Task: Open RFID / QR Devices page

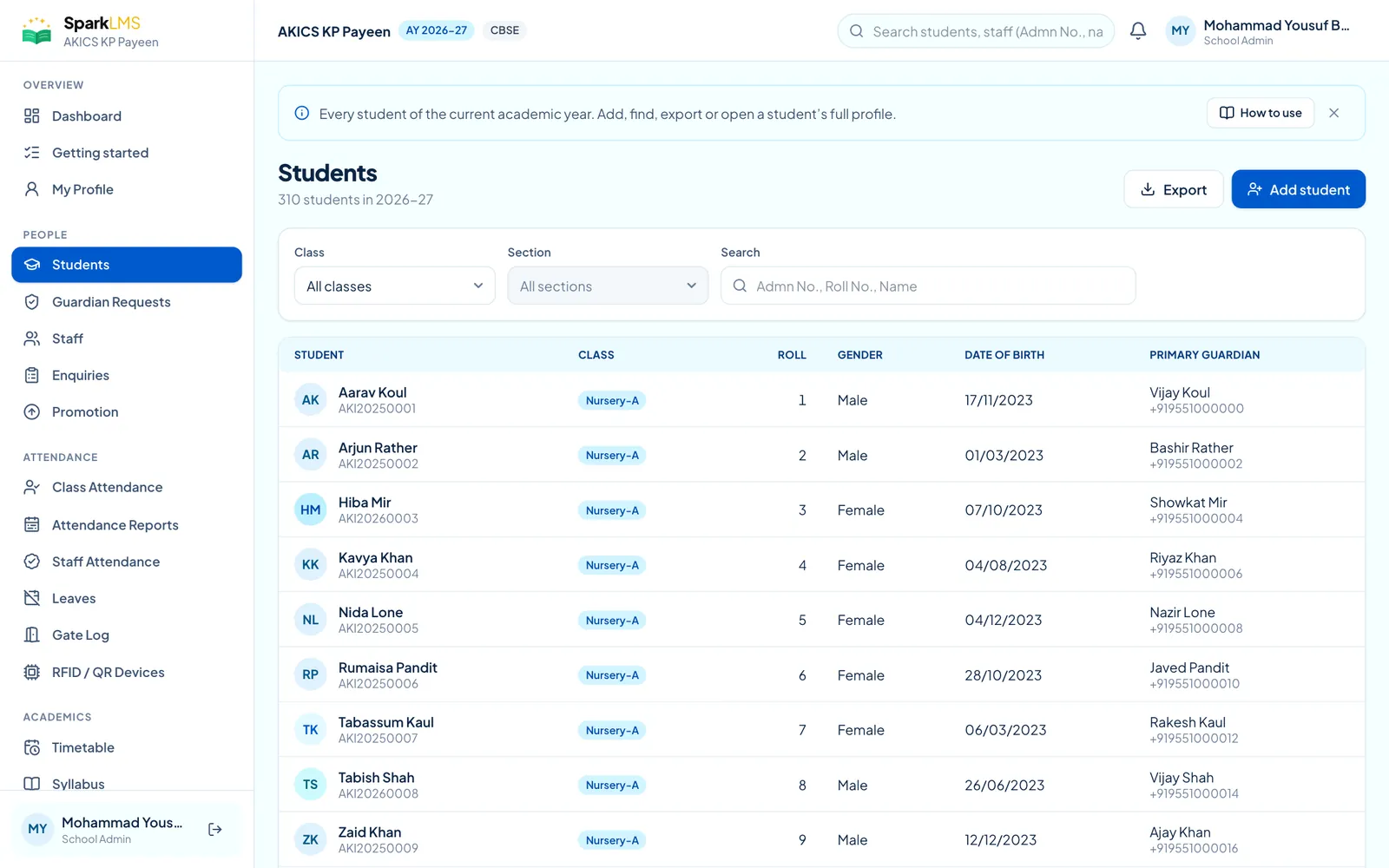Action: tap(127, 673)
